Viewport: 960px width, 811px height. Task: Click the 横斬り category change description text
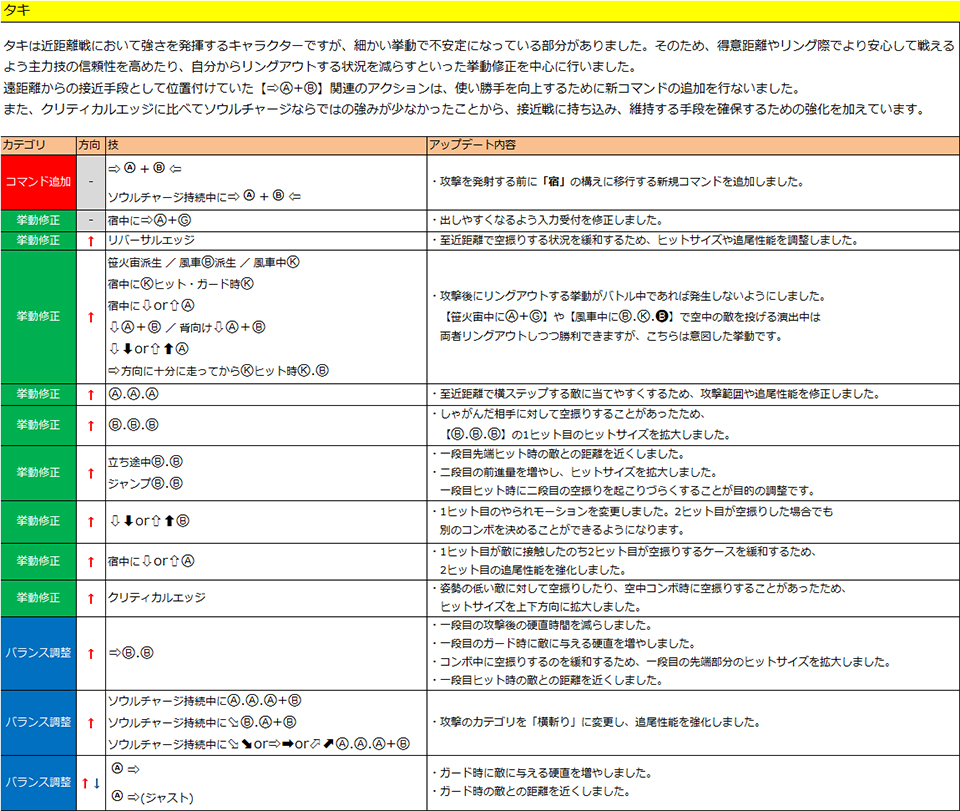597,722
